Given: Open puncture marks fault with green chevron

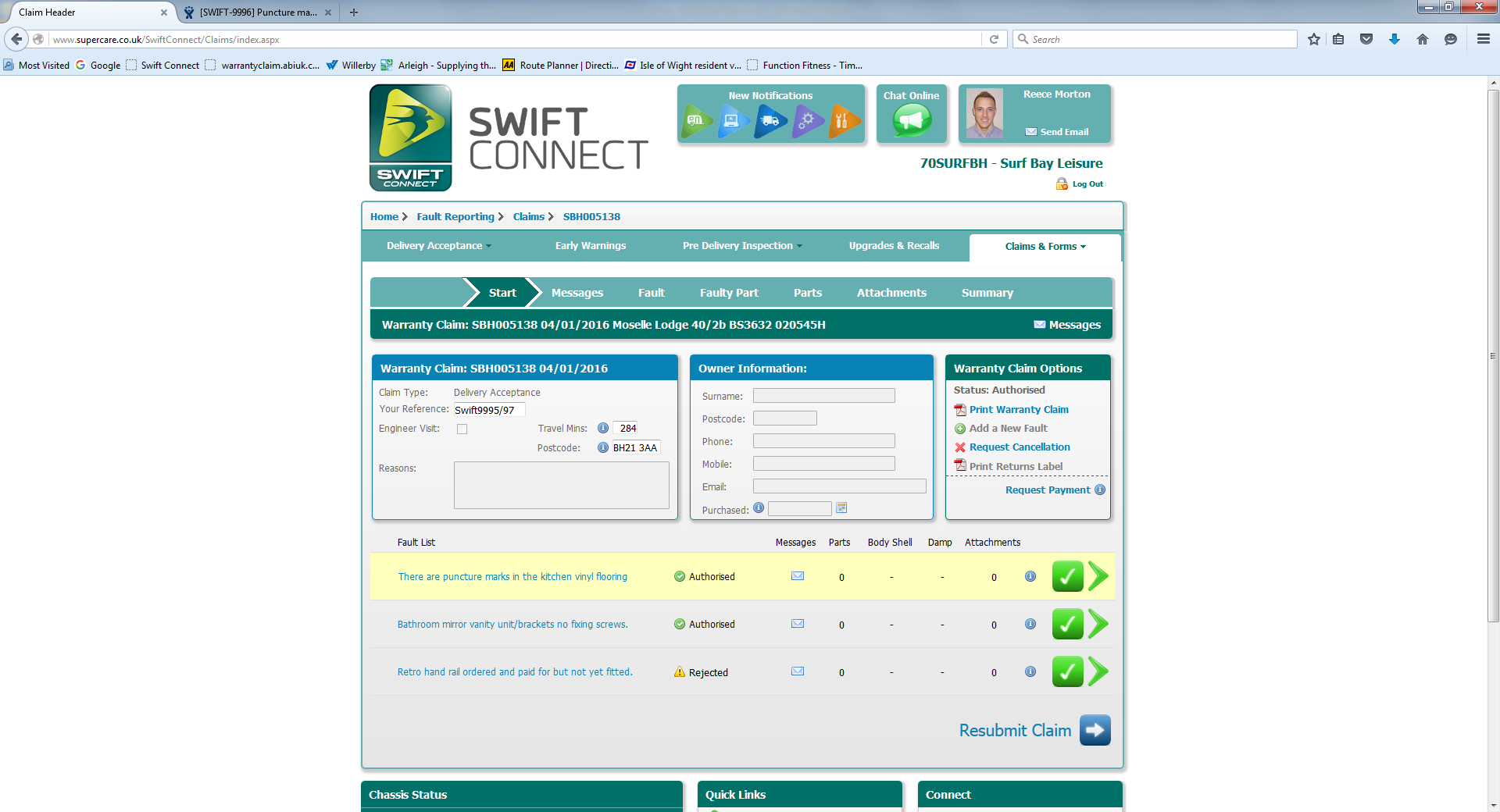Looking at the screenshot, I should click(x=1098, y=576).
